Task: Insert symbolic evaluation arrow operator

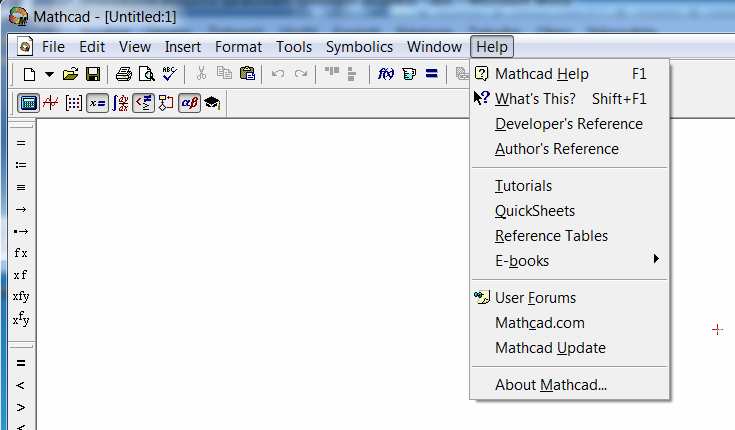Action: [x=21, y=210]
